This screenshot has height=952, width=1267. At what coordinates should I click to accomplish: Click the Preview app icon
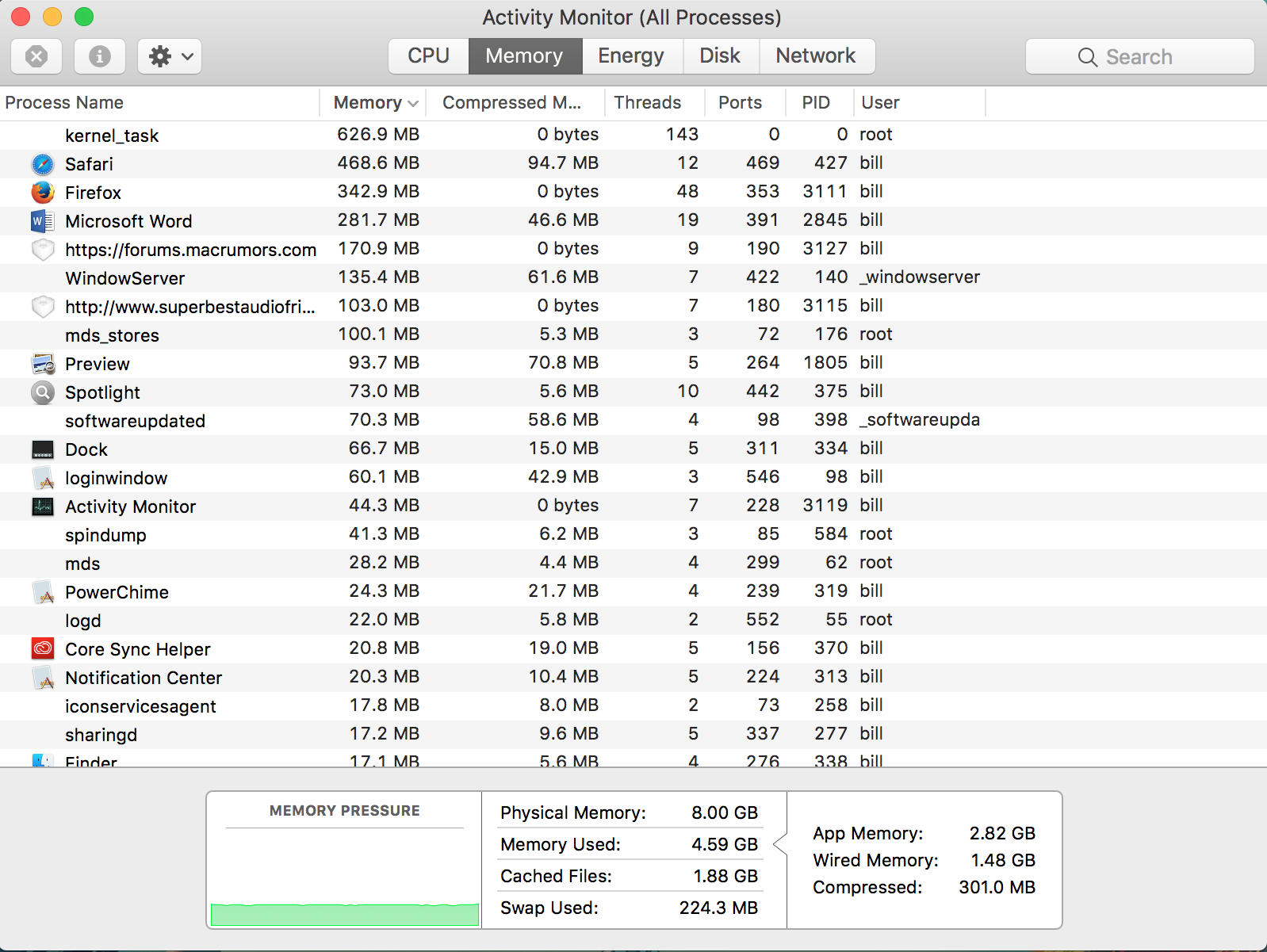tap(43, 364)
